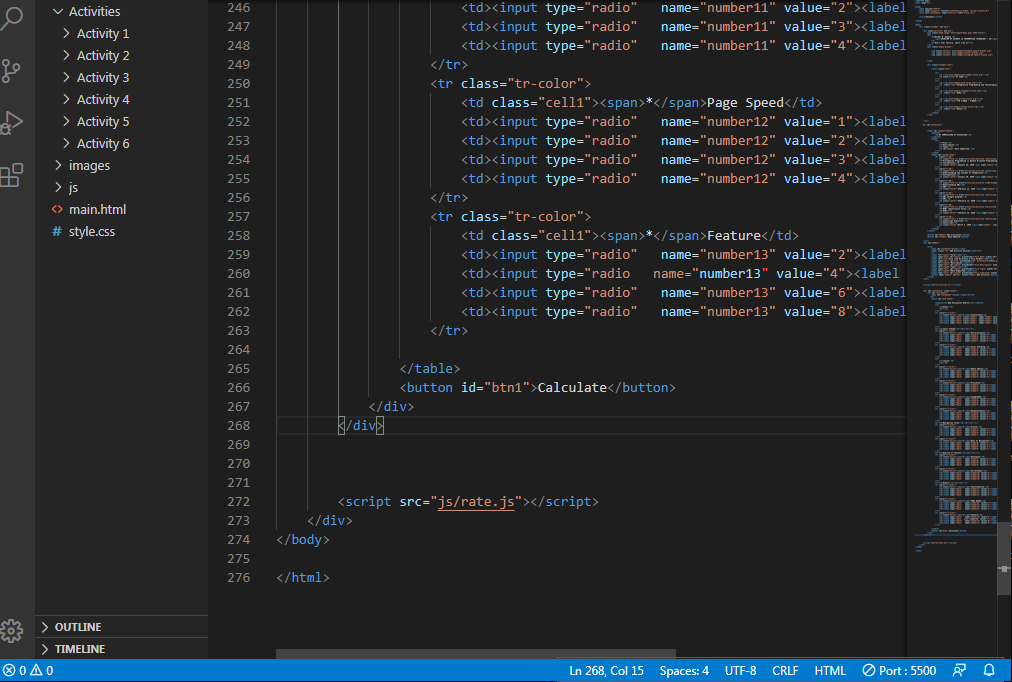Click the main.html file icon
The image size is (1012, 682).
coord(57,209)
